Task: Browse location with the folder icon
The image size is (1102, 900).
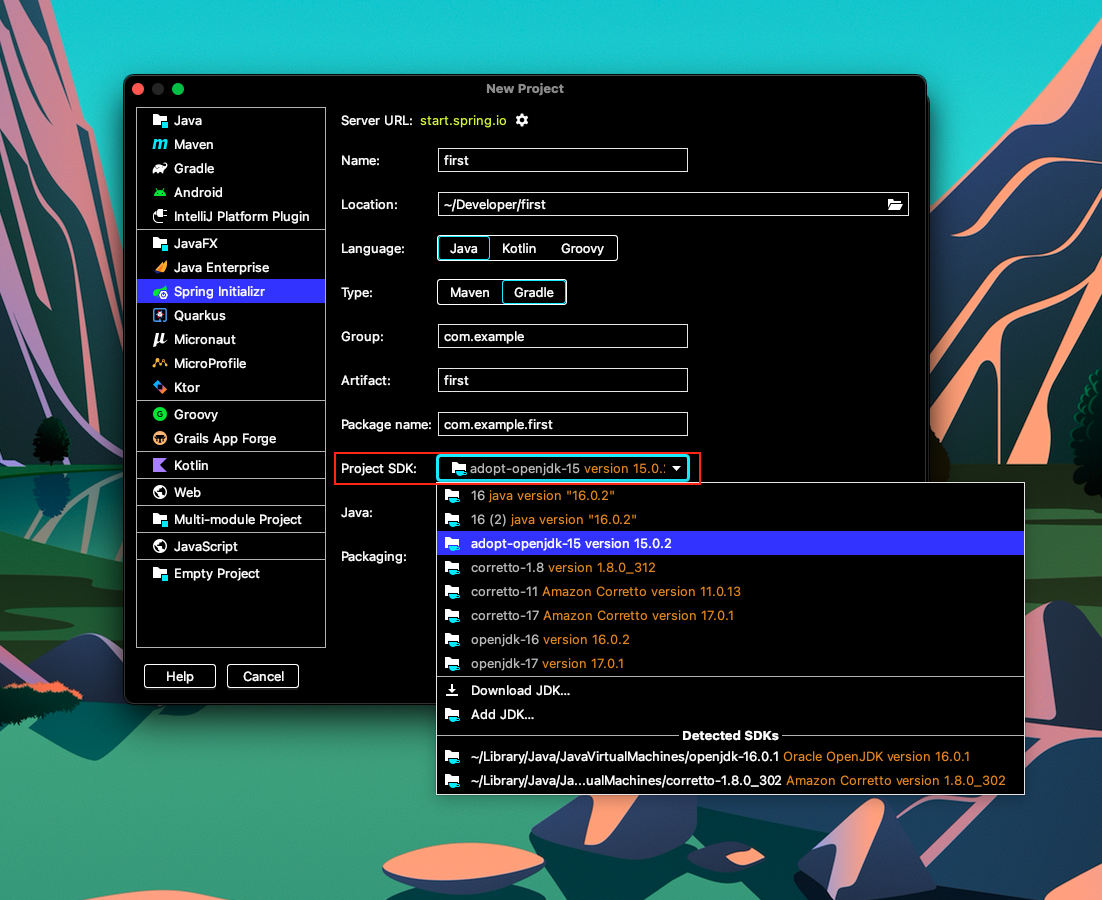Action: click(x=894, y=204)
